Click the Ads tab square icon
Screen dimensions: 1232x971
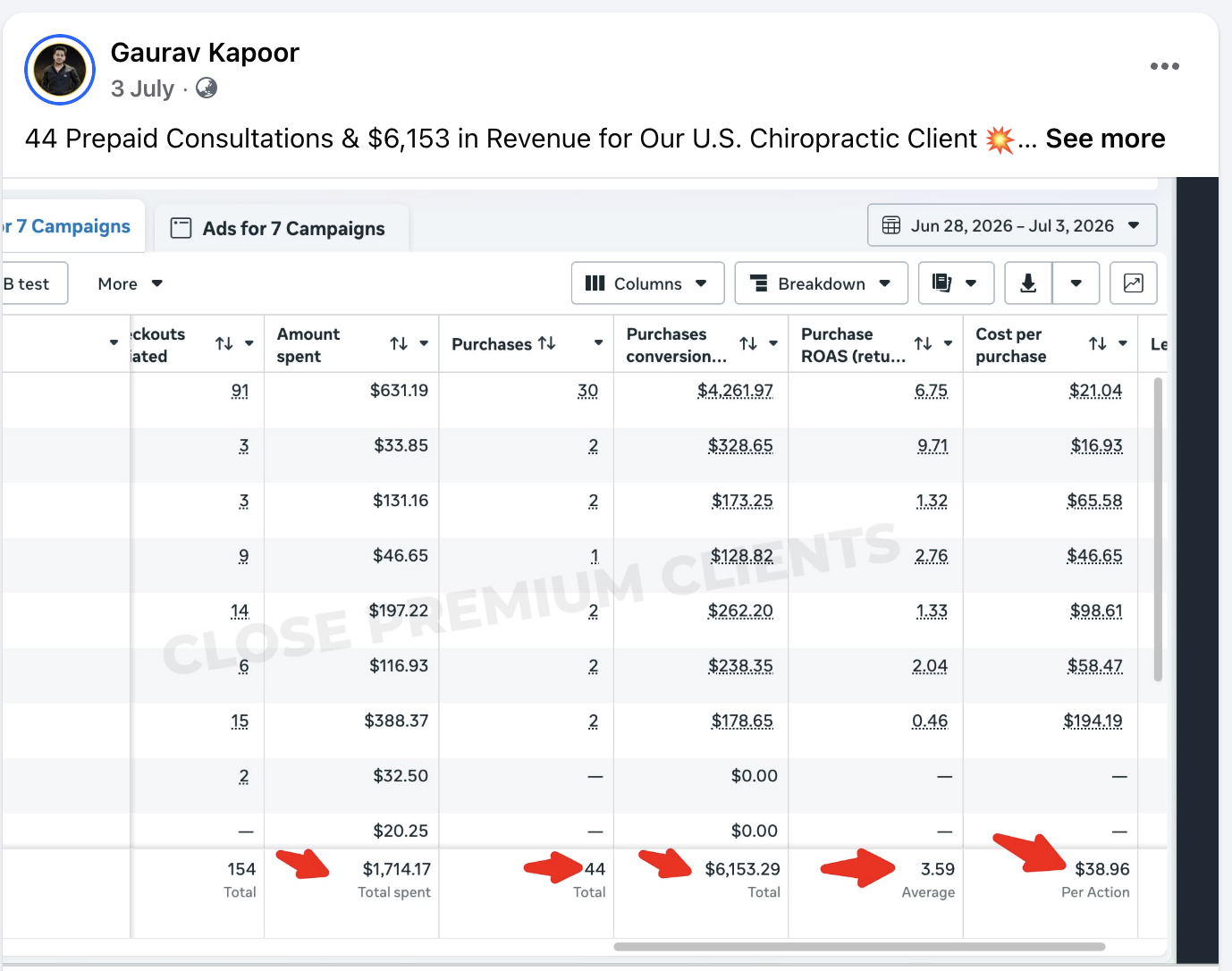181,228
